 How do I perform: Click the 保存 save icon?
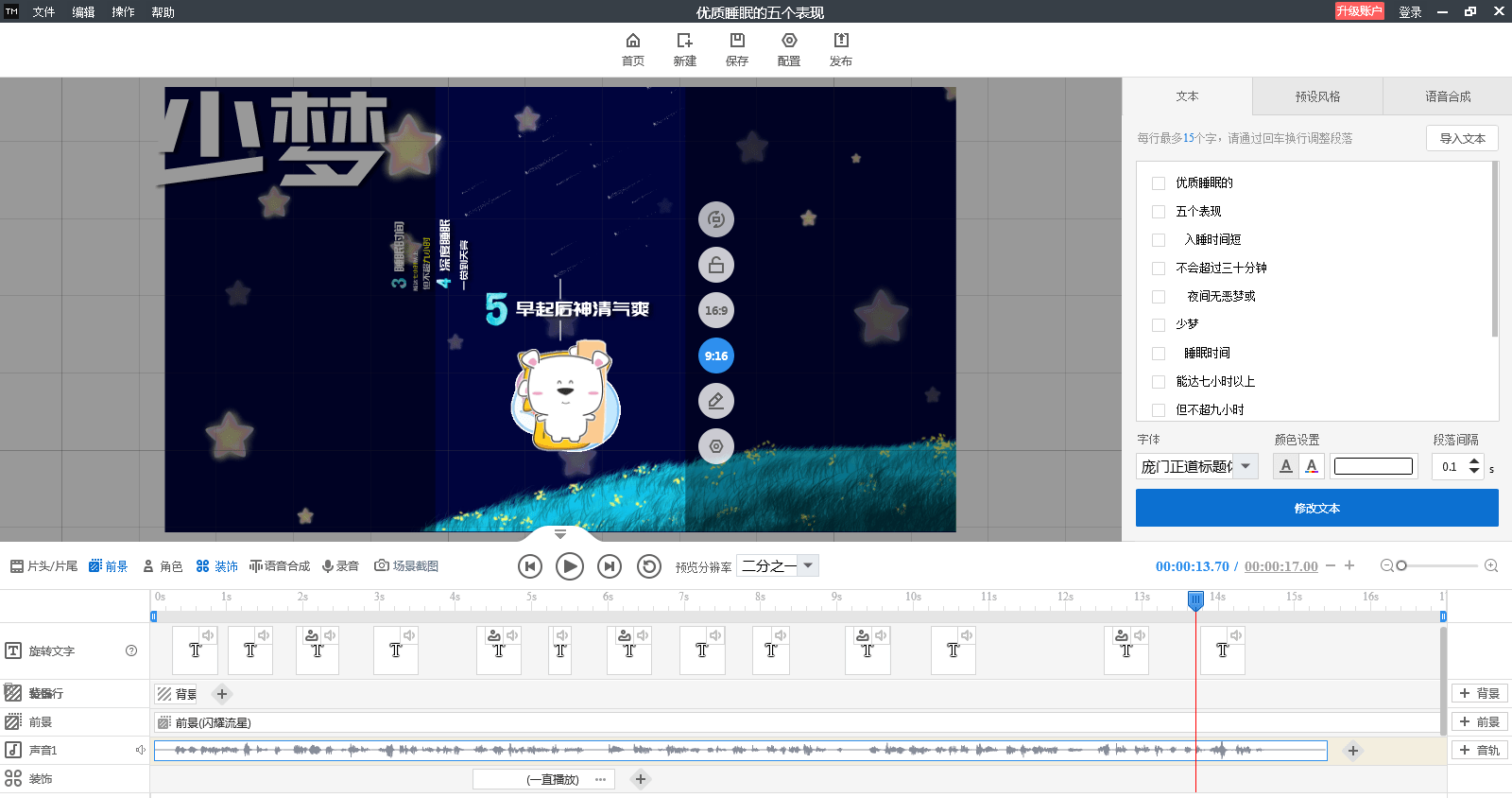pyautogui.click(x=737, y=41)
